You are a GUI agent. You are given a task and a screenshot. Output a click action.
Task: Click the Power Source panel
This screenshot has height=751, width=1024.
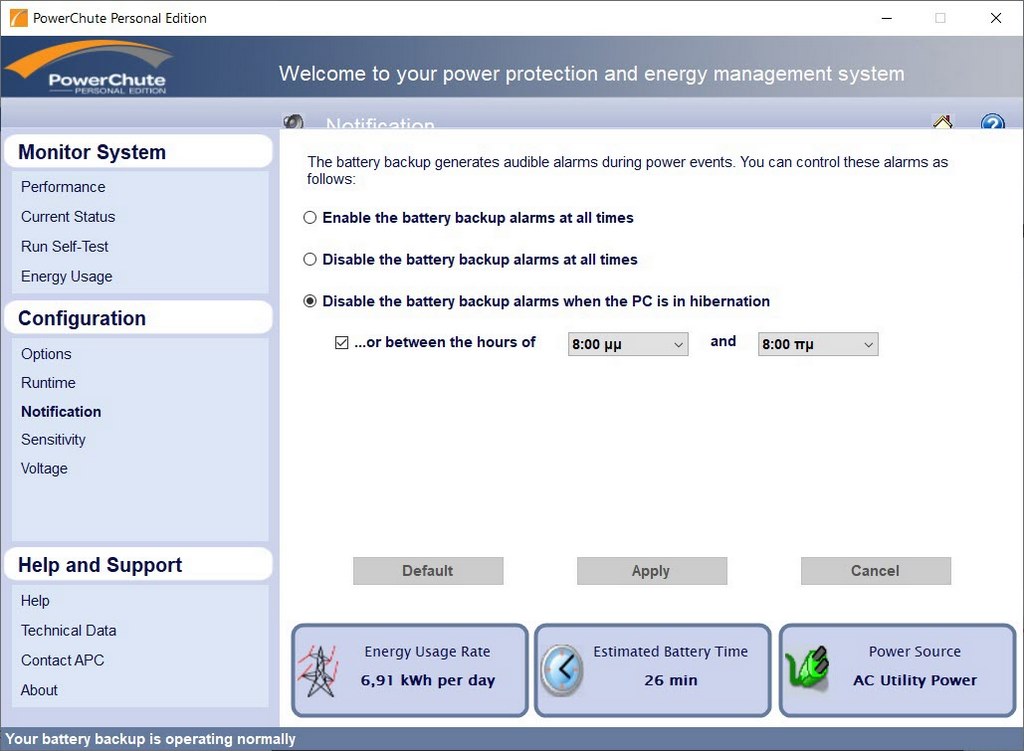[x=897, y=670]
